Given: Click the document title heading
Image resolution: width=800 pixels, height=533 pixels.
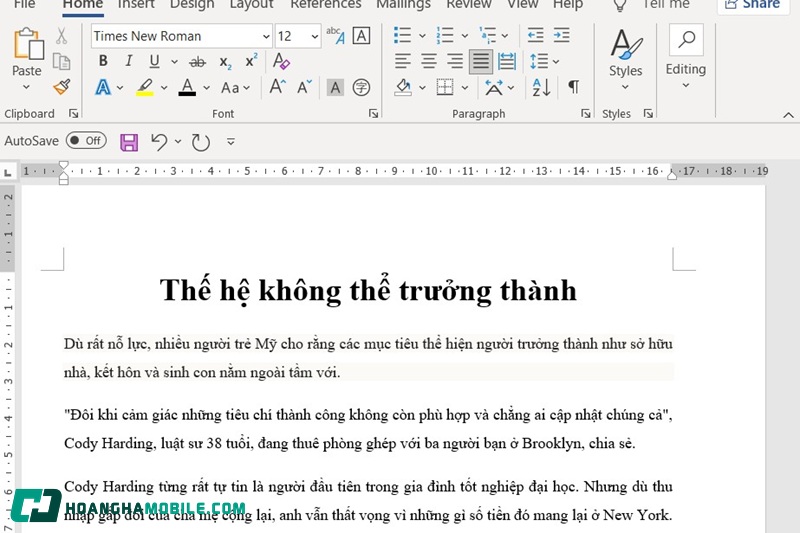Looking at the screenshot, I should coord(368,291).
